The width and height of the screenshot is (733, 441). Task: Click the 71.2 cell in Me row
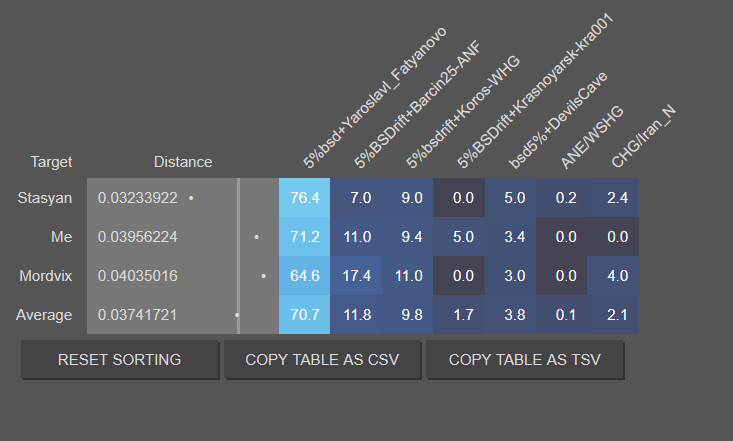(x=304, y=237)
